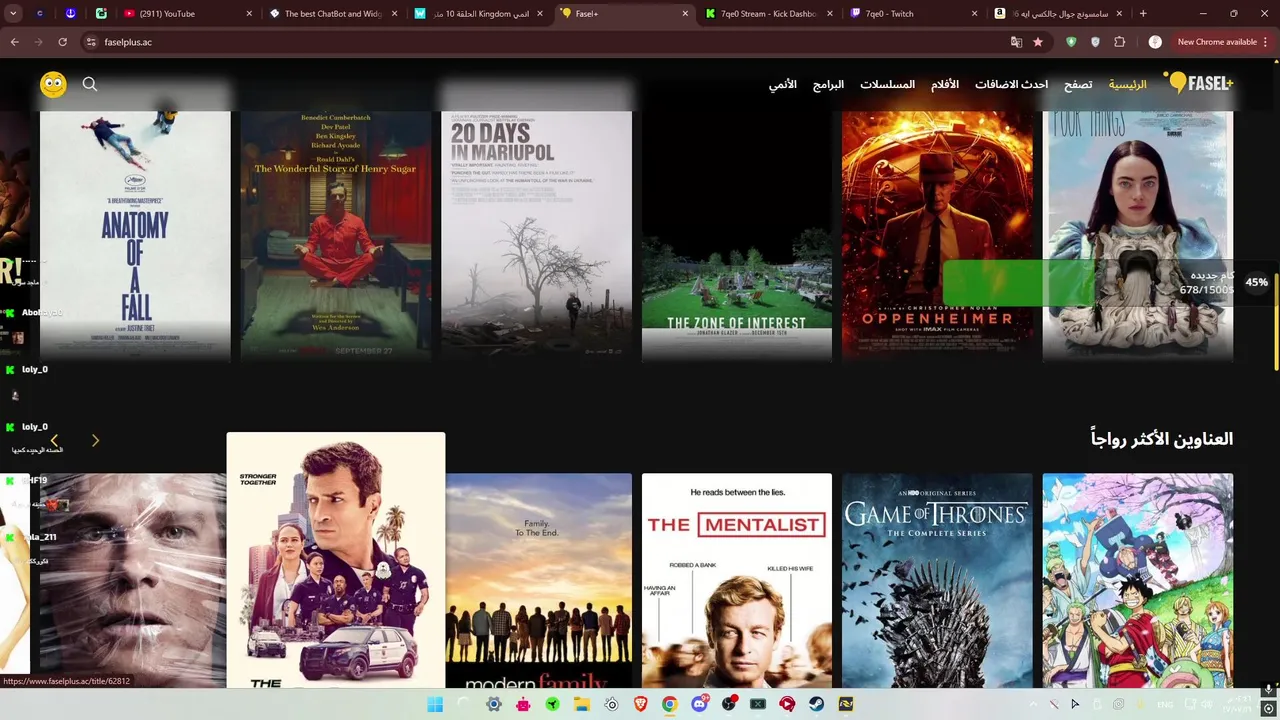Open Discord from taskbar

[700, 704]
